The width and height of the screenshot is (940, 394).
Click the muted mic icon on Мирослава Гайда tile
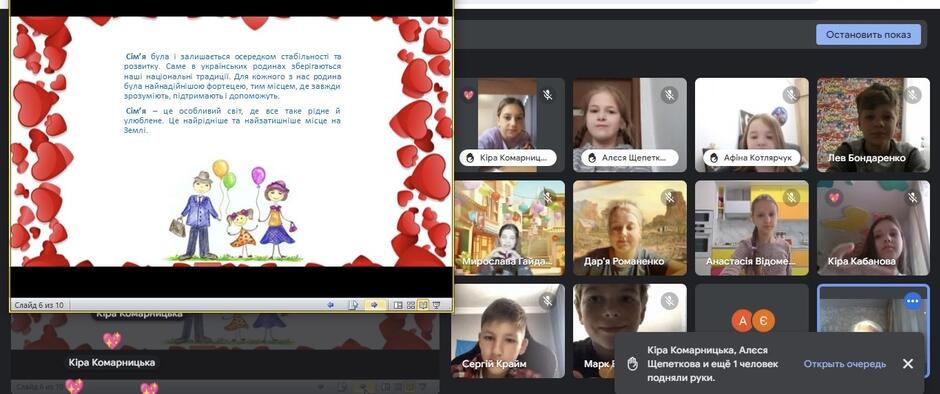pos(547,197)
